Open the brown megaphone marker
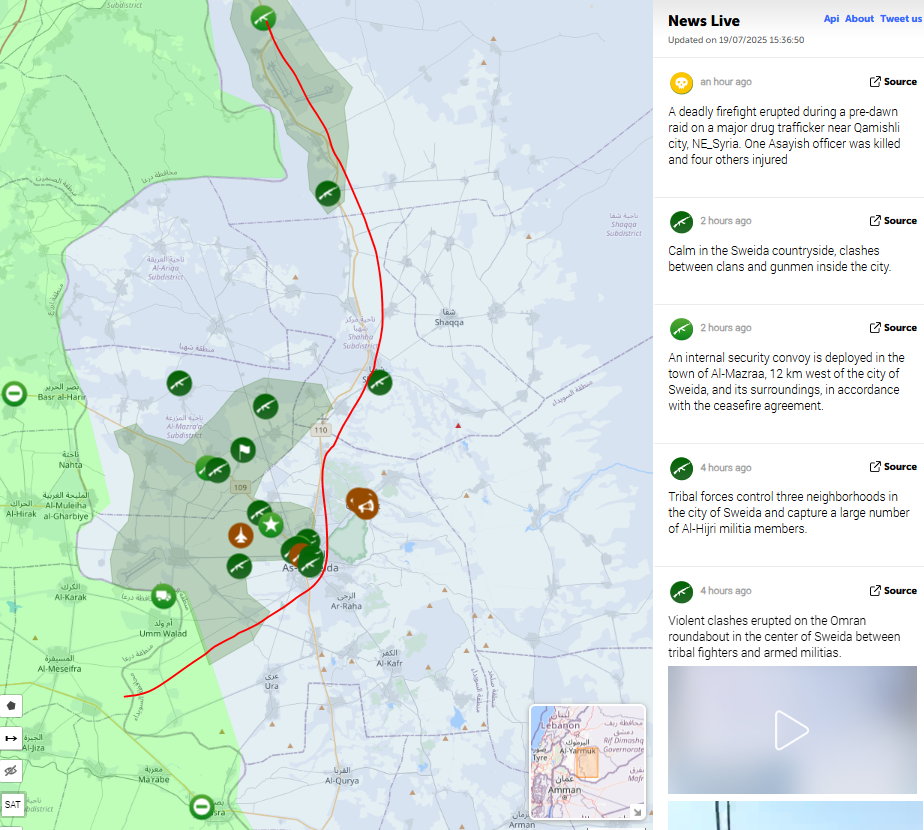The height and width of the screenshot is (830, 924). pyautogui.click(x=363, y=504)
